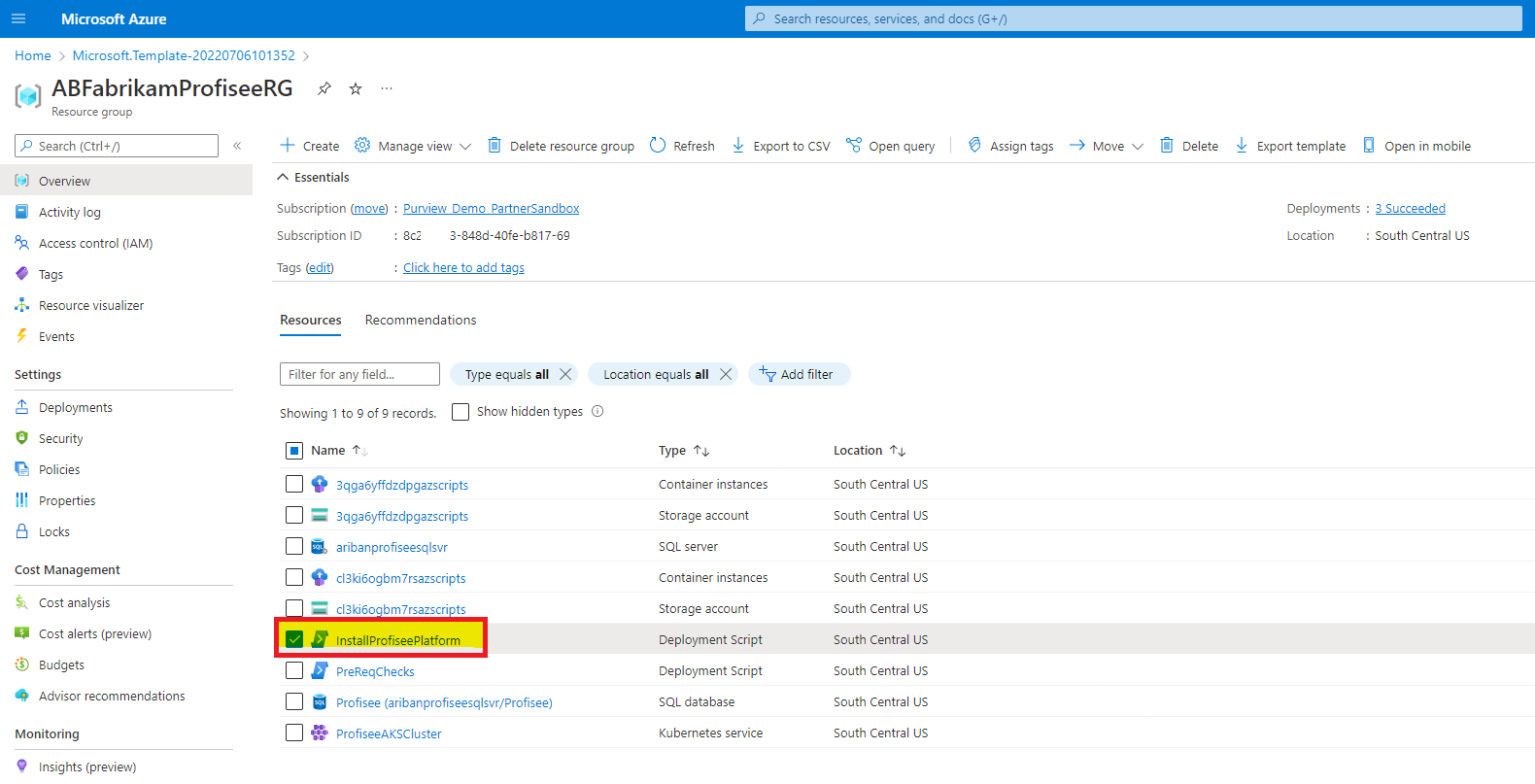The image size is (1535, 784).
Task: Enable Show hidden types checkbox
Action: click(x=460, y=412)
